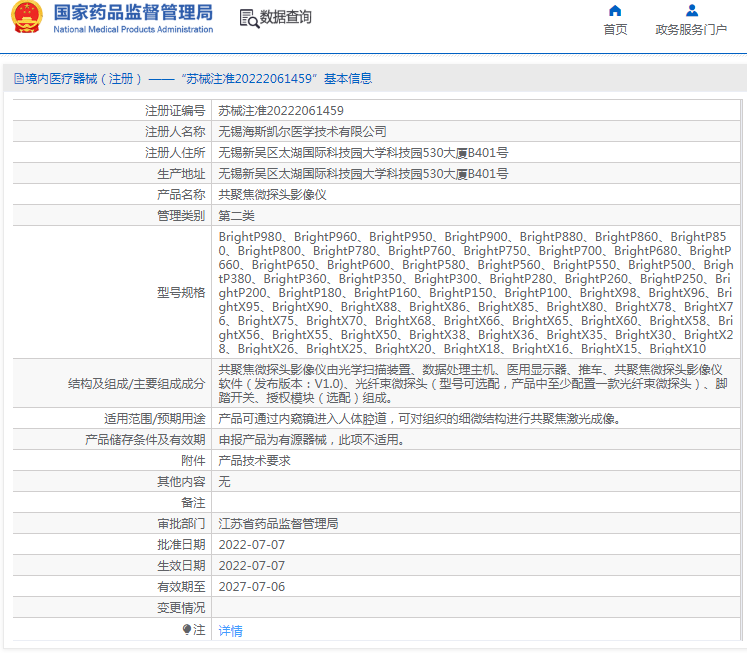Open the 数据查询 search icon

249,18
